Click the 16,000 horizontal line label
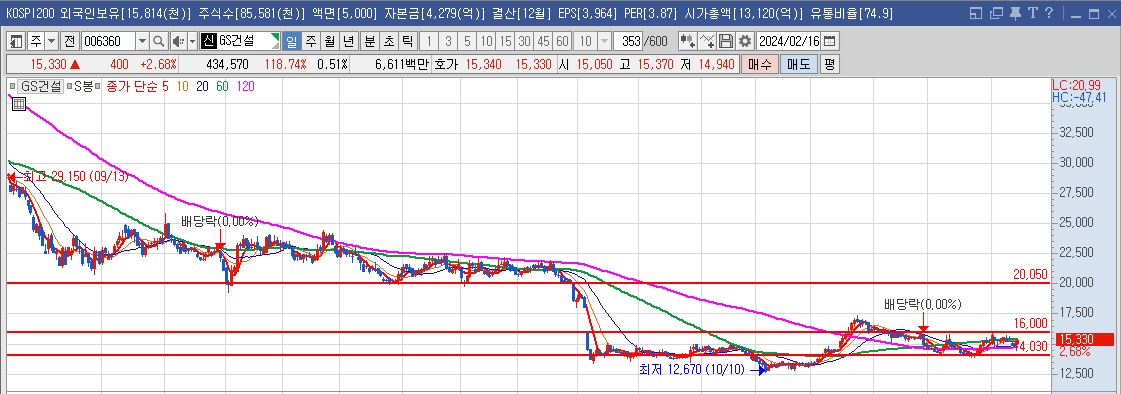The height and width of the screenshot is (394, 1121). pyautogui.click(x=1030, y=323)
